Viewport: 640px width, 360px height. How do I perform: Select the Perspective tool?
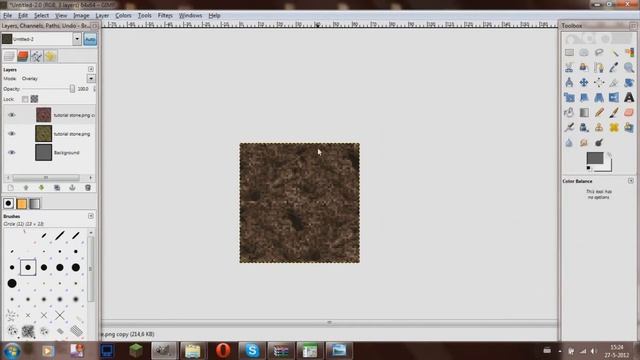(x=599, y=98)
